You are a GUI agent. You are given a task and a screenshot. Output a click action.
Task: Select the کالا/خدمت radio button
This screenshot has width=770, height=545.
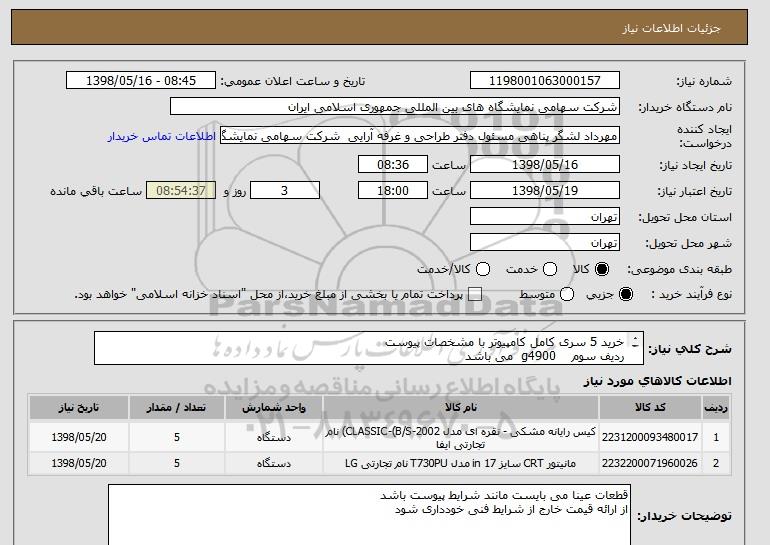[x=483, y=269]
